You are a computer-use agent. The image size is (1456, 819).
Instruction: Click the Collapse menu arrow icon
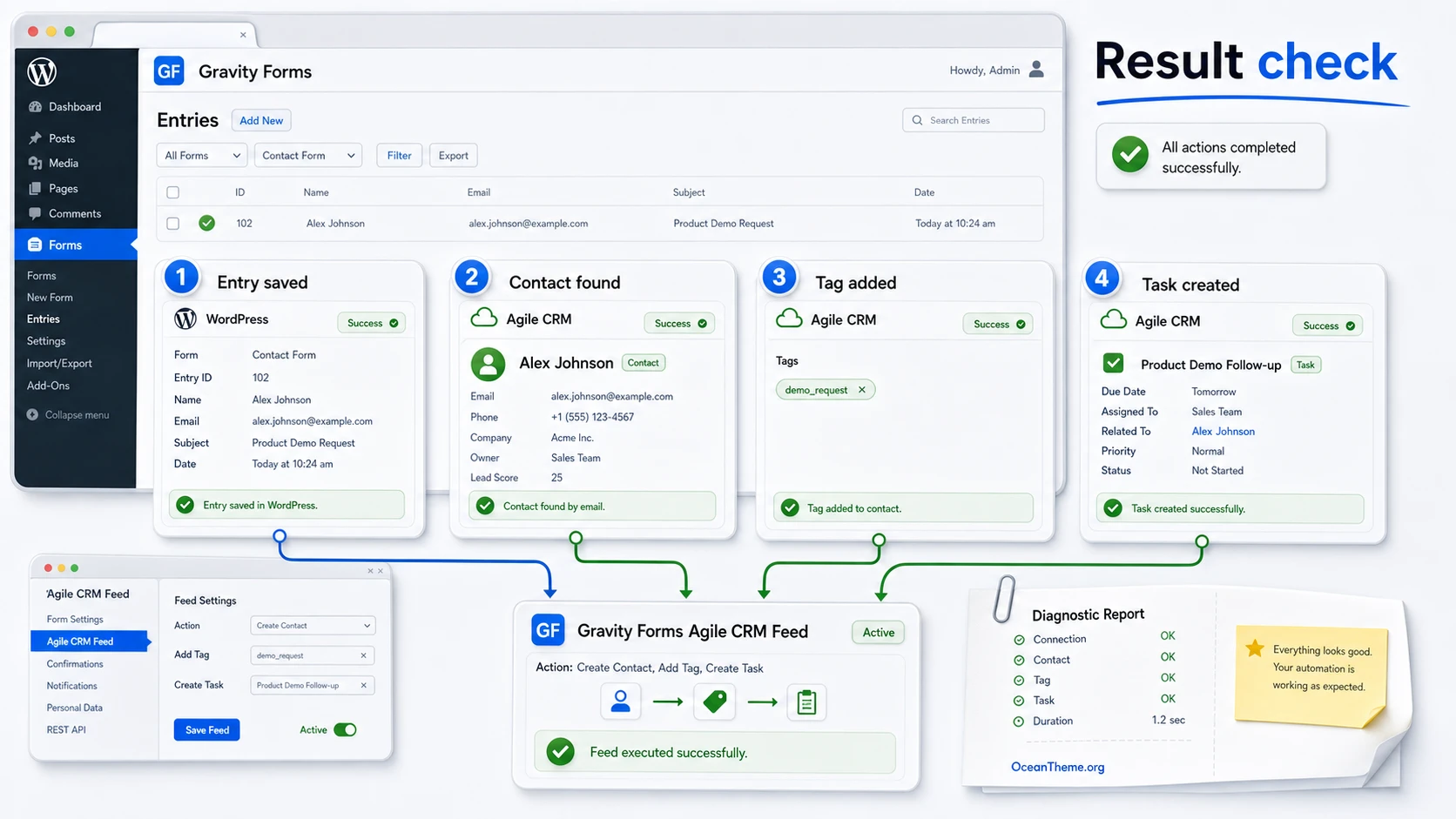(x=32, y=415)
